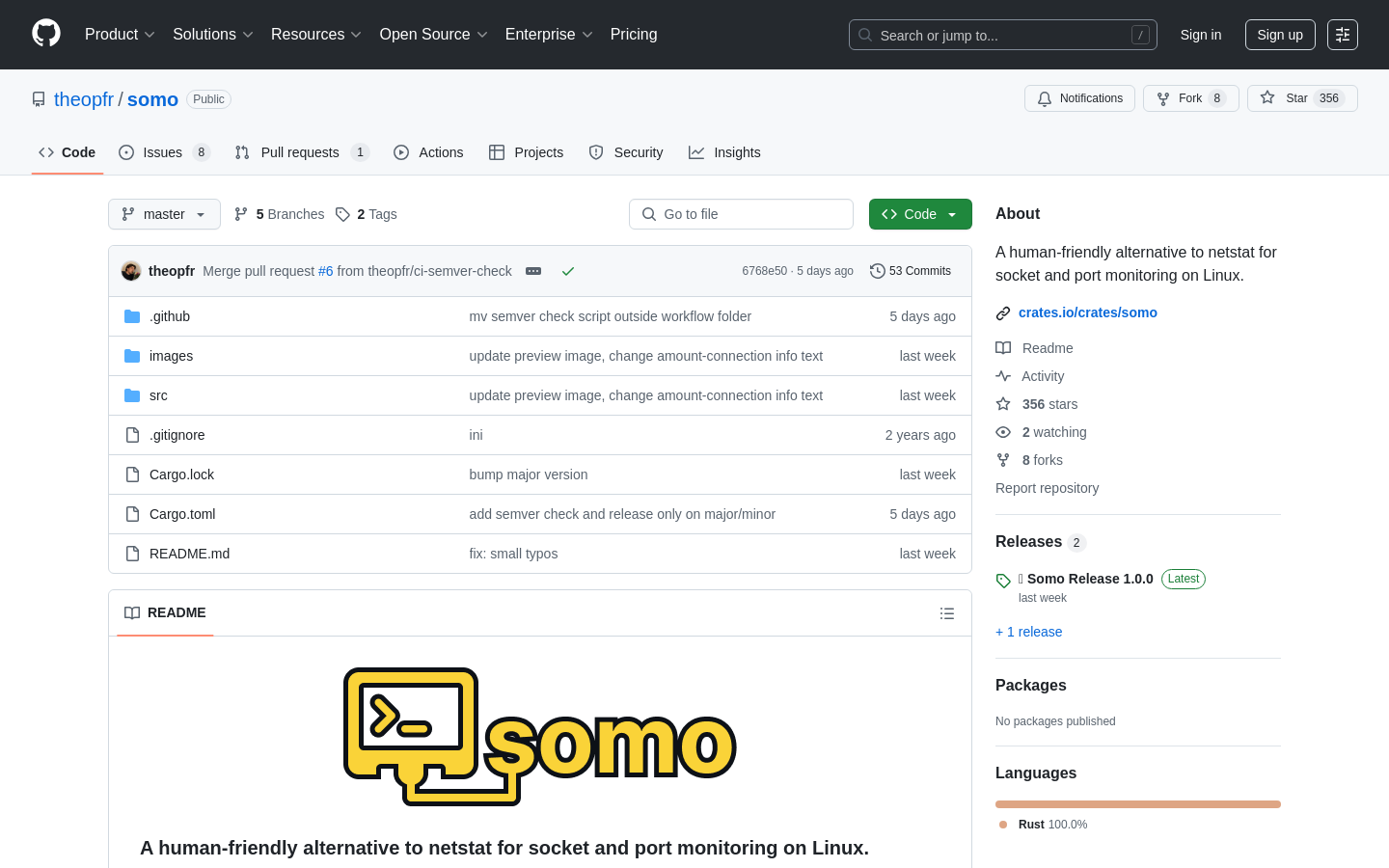Click the Notifications bell button
Image resolution: width=1389 pixels, height=868 pixels.
[1079, 98]
